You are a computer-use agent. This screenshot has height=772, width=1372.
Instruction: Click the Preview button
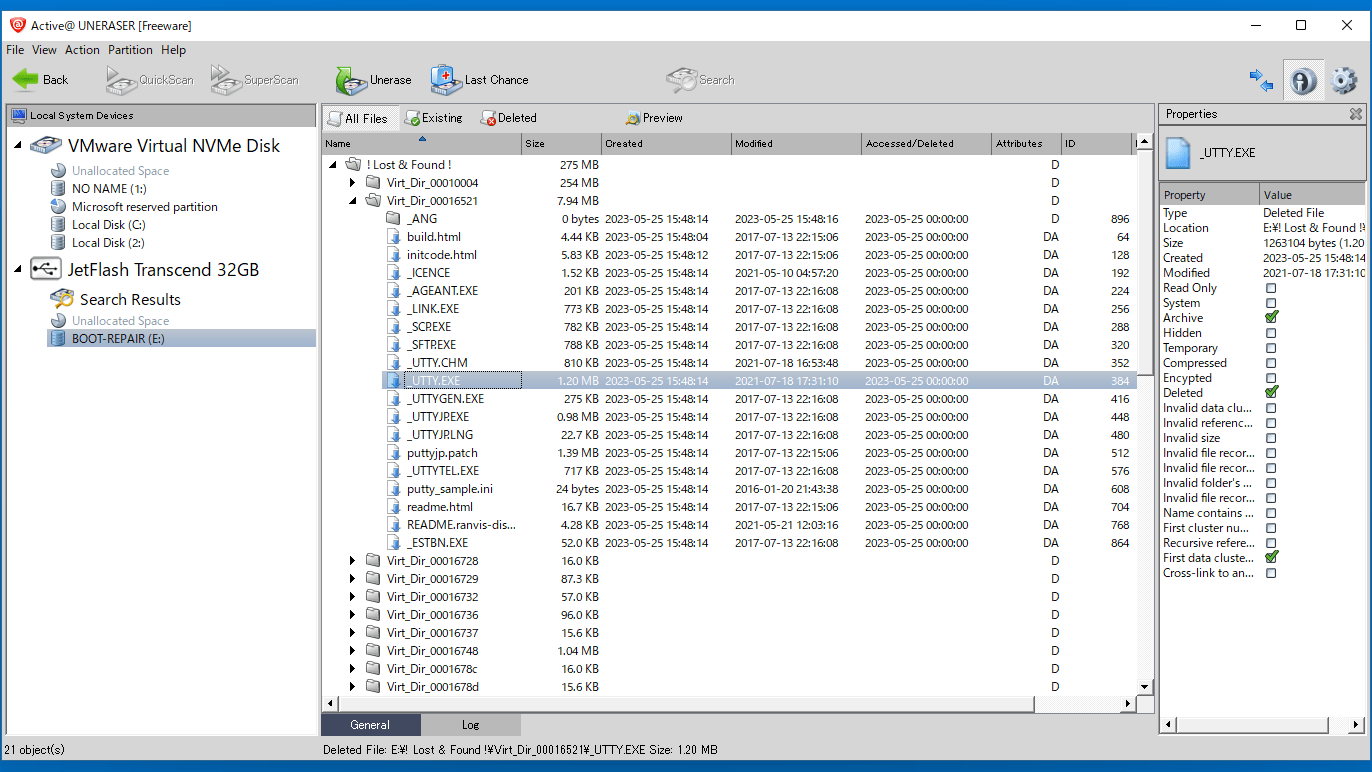(x=654, y=118)
